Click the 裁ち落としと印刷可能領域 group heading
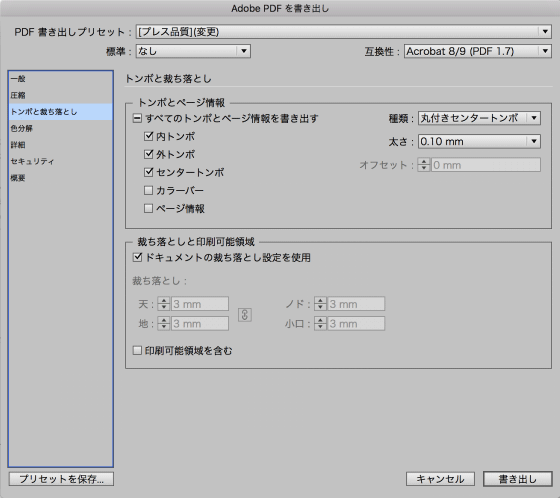This screenshot has height=498, width=560. pos(196,242)
